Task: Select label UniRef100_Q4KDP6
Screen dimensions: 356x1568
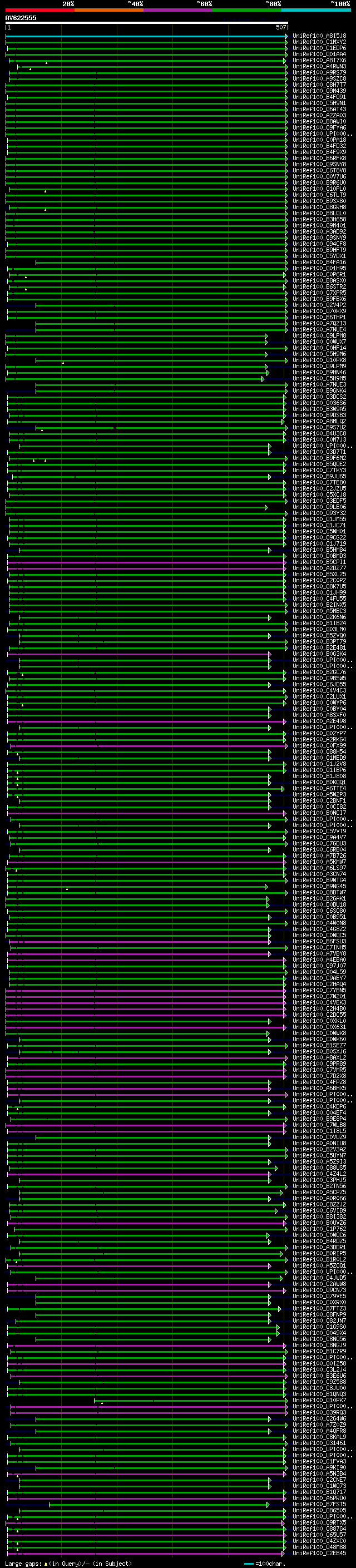Action: [x=319, y=1106]
